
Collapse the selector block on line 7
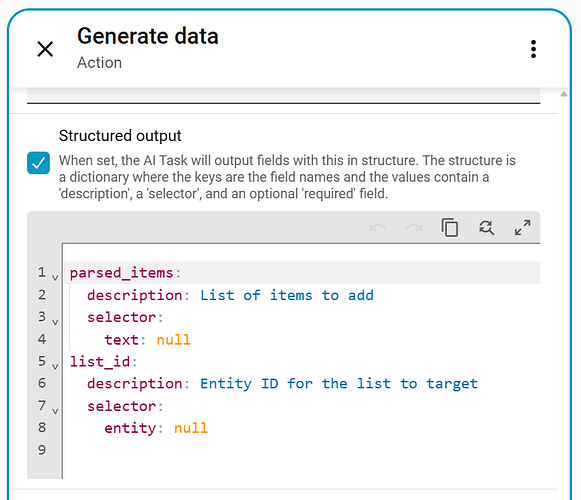pyautogui.click(x=55, y=411)
